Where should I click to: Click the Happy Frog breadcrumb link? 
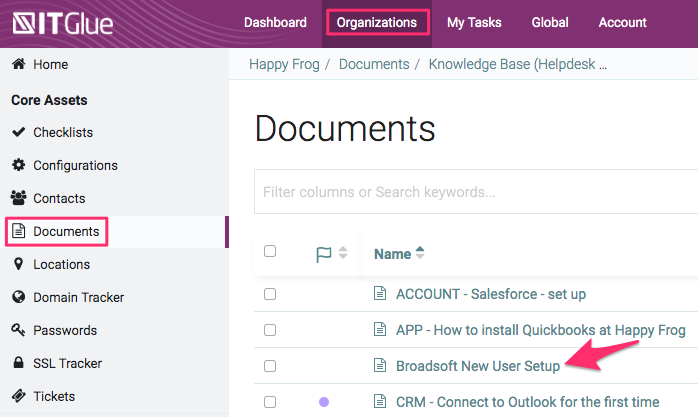(284, 64)
